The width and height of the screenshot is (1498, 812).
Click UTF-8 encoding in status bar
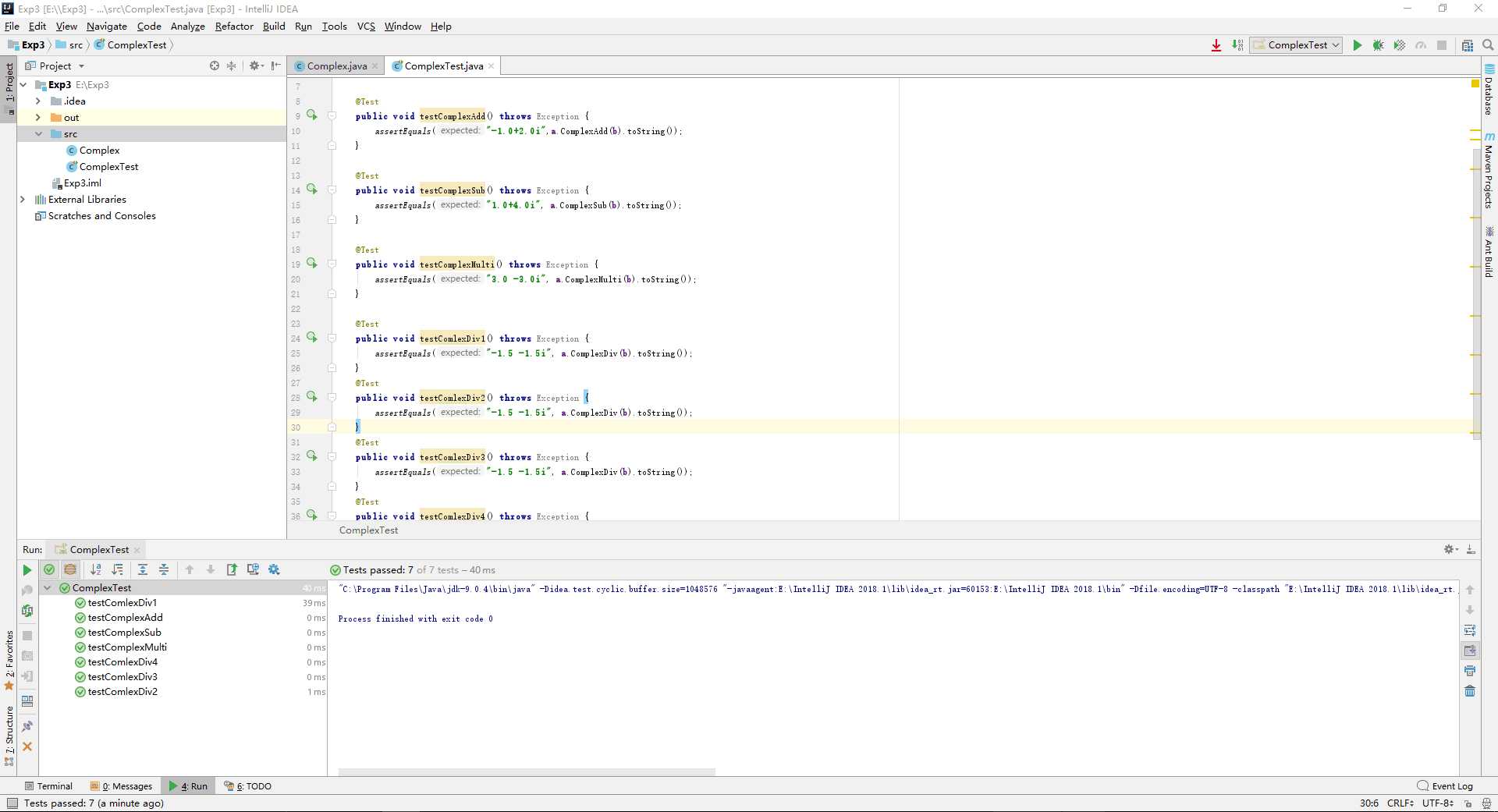point(1437,803)
